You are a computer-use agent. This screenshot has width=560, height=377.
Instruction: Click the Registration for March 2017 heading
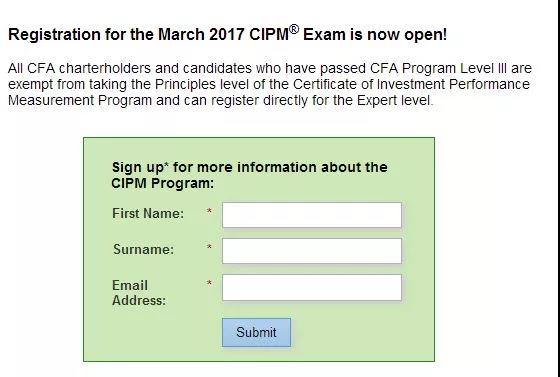tap(228, 34)
